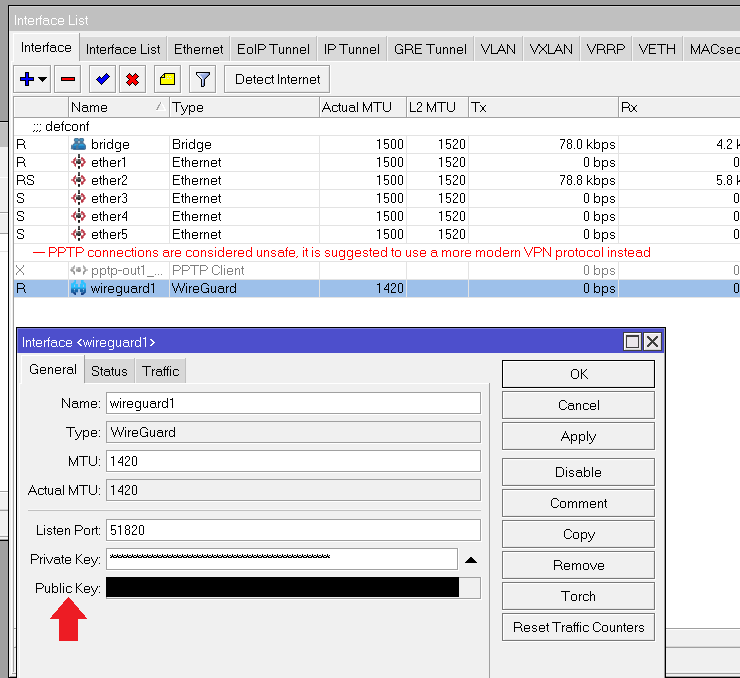
Task: Sort by the Tx column header
Action: click(x=543, y=108)
